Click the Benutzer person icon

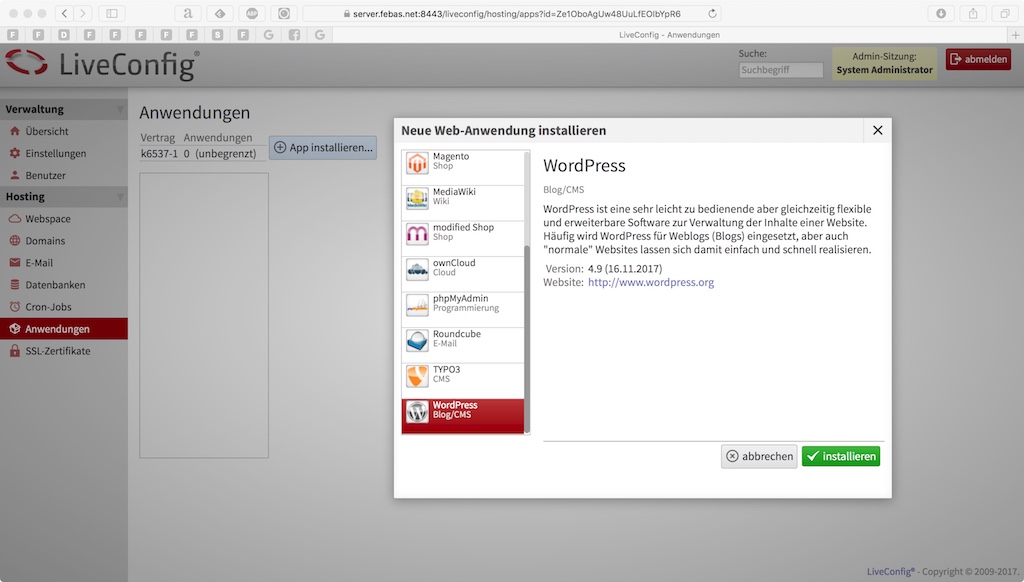tap(14, 175)
